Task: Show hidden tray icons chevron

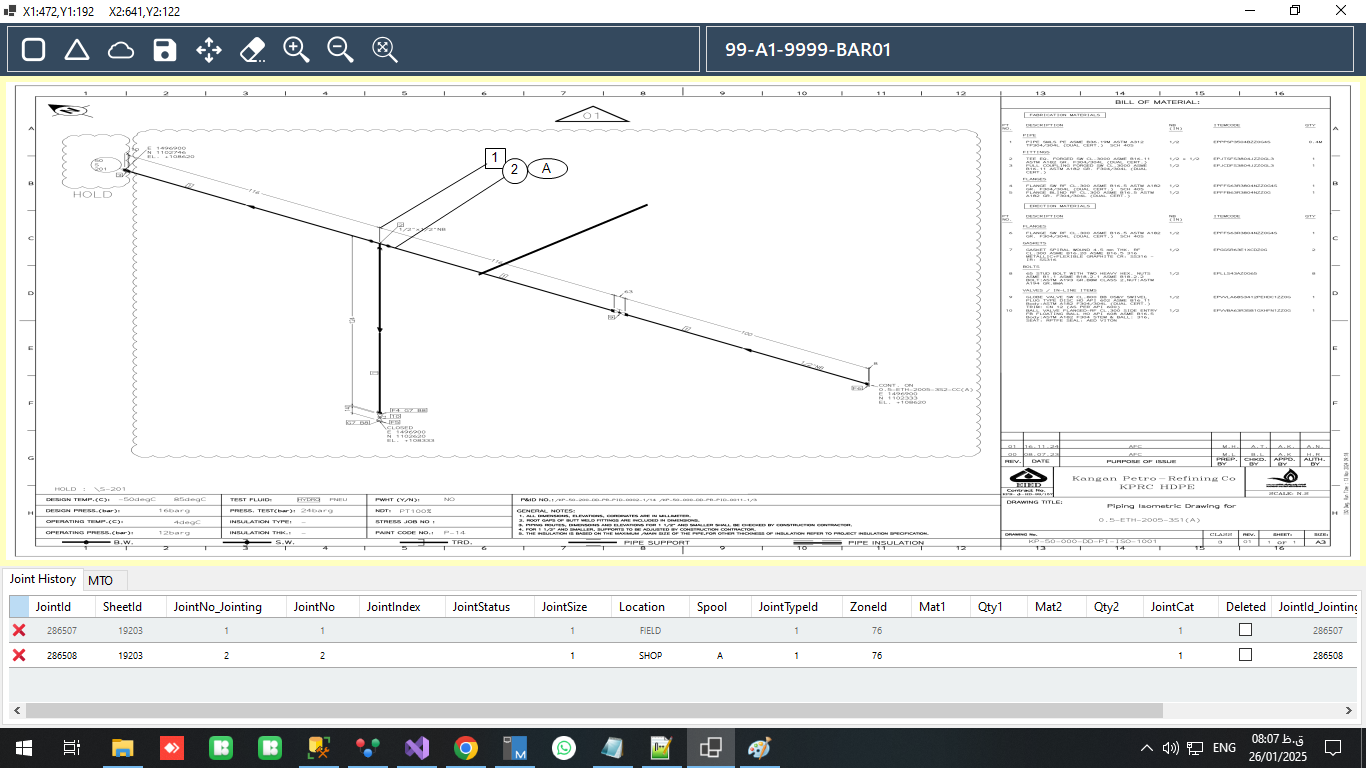Action: pyautogui.click(x=1147, y=748)
